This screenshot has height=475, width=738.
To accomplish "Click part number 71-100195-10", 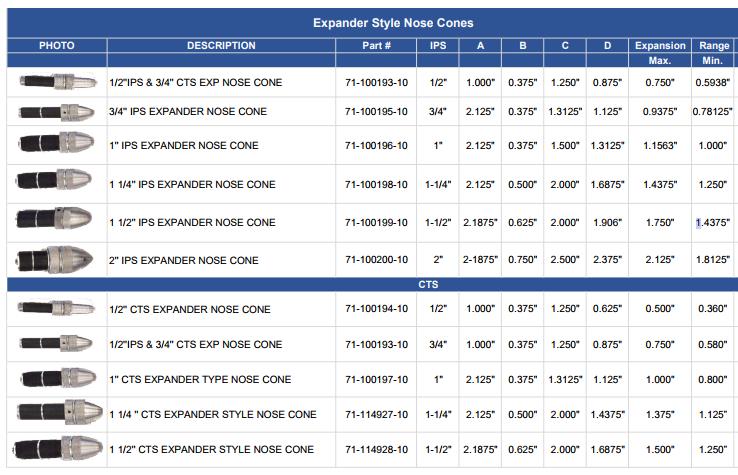I will pyautogui.click(x=376, y=112).
